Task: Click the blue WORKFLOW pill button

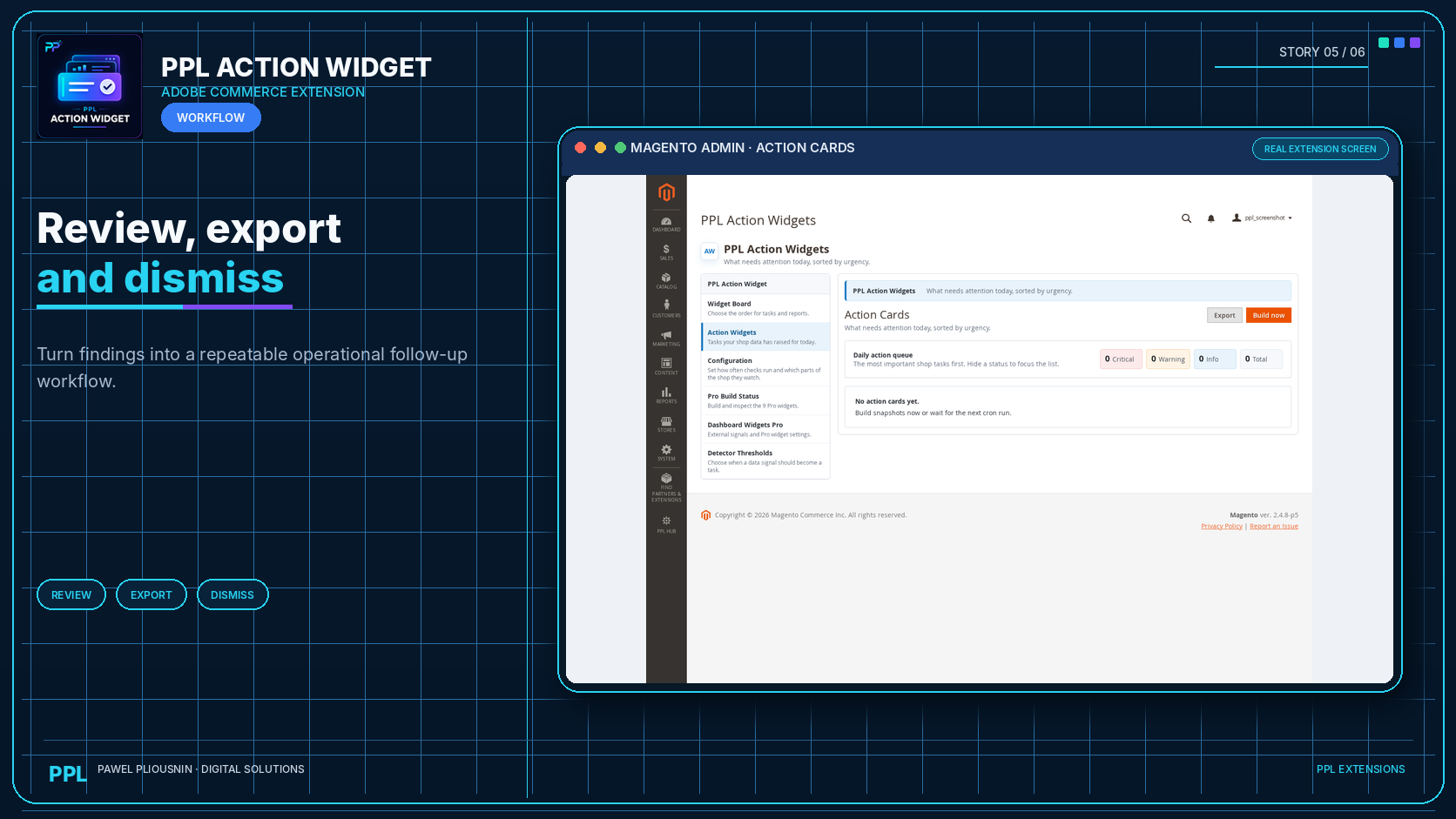Action: click(211, 117)
